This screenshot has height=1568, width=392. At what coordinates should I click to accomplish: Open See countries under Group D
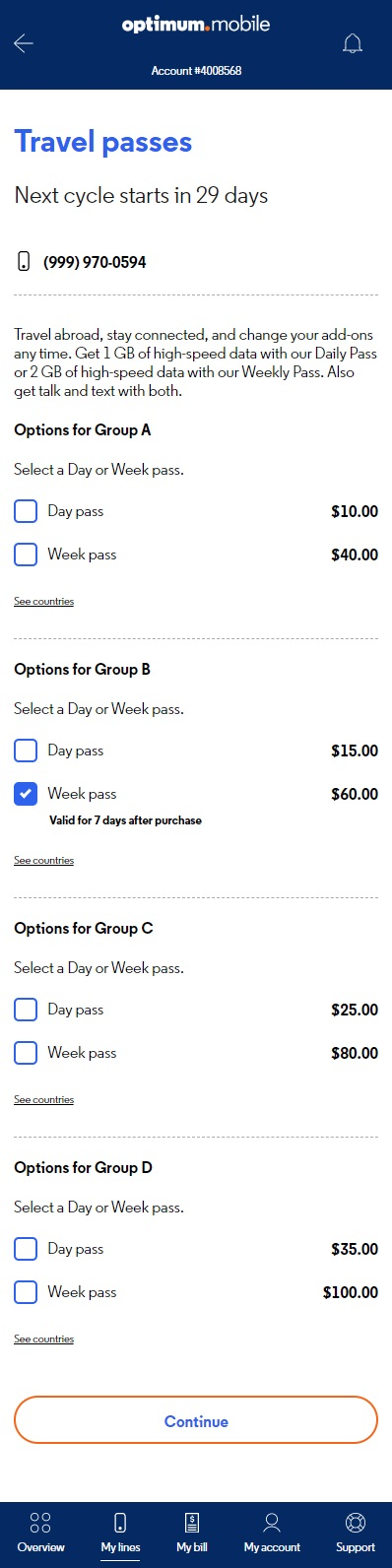(x=43, y=1339)
